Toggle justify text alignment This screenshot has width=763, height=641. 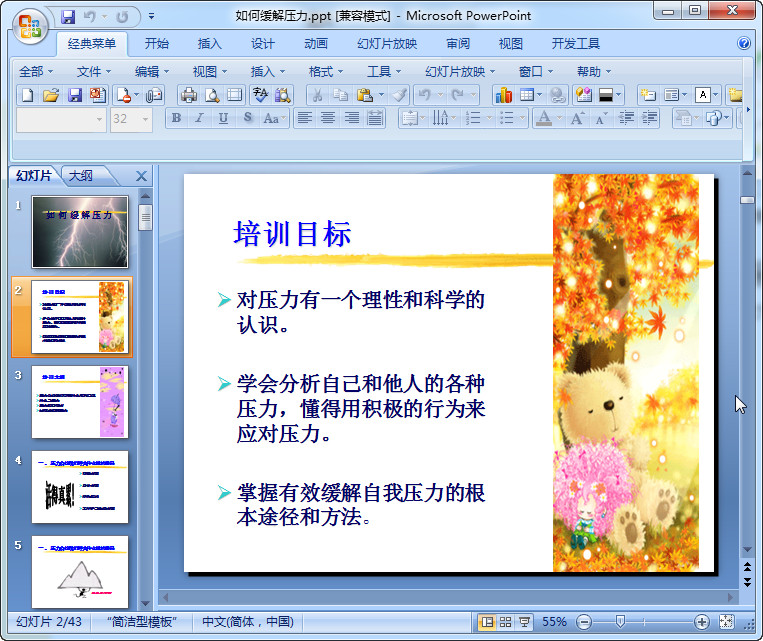click(x=375, y=118)
